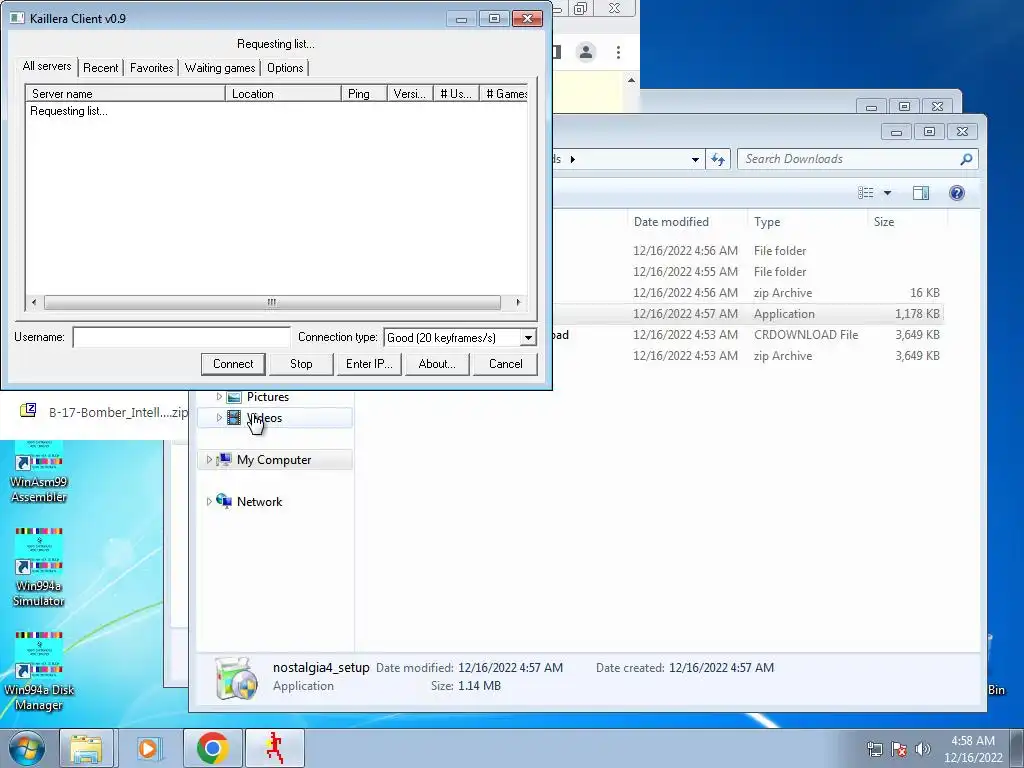Expand the Pictures library node

[x=219, y=396]
